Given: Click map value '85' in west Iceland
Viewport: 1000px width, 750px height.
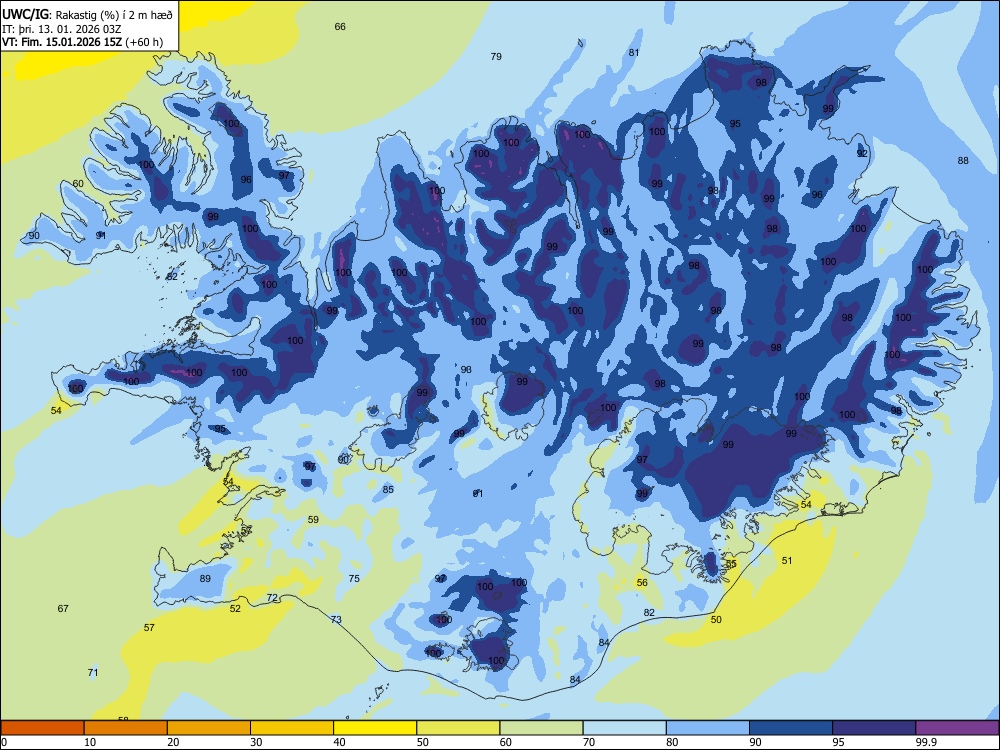Looking at the screenshot, I should pos(388,490).
